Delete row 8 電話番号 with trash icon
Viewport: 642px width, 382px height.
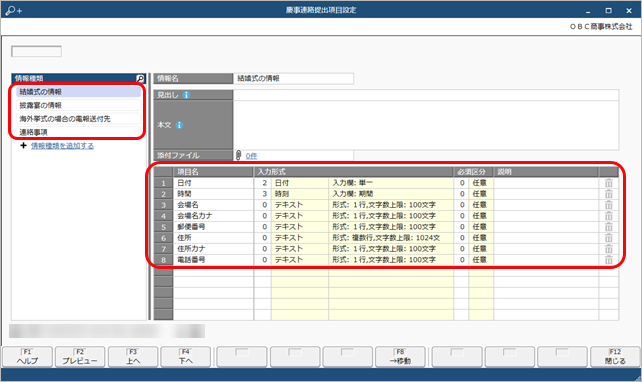(x=608, y=260)
